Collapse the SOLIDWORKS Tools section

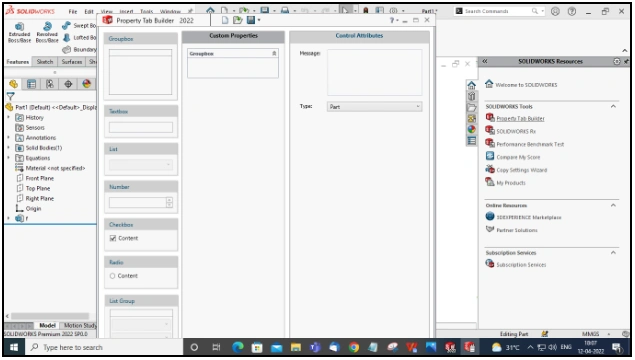[613, 107]
